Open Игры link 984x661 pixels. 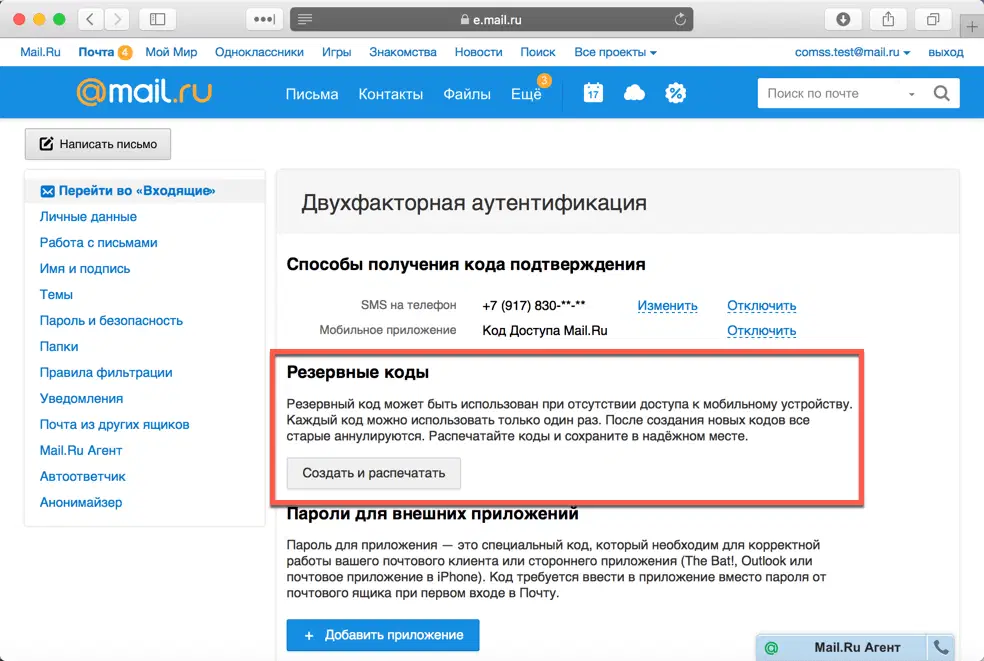point(336,52)
